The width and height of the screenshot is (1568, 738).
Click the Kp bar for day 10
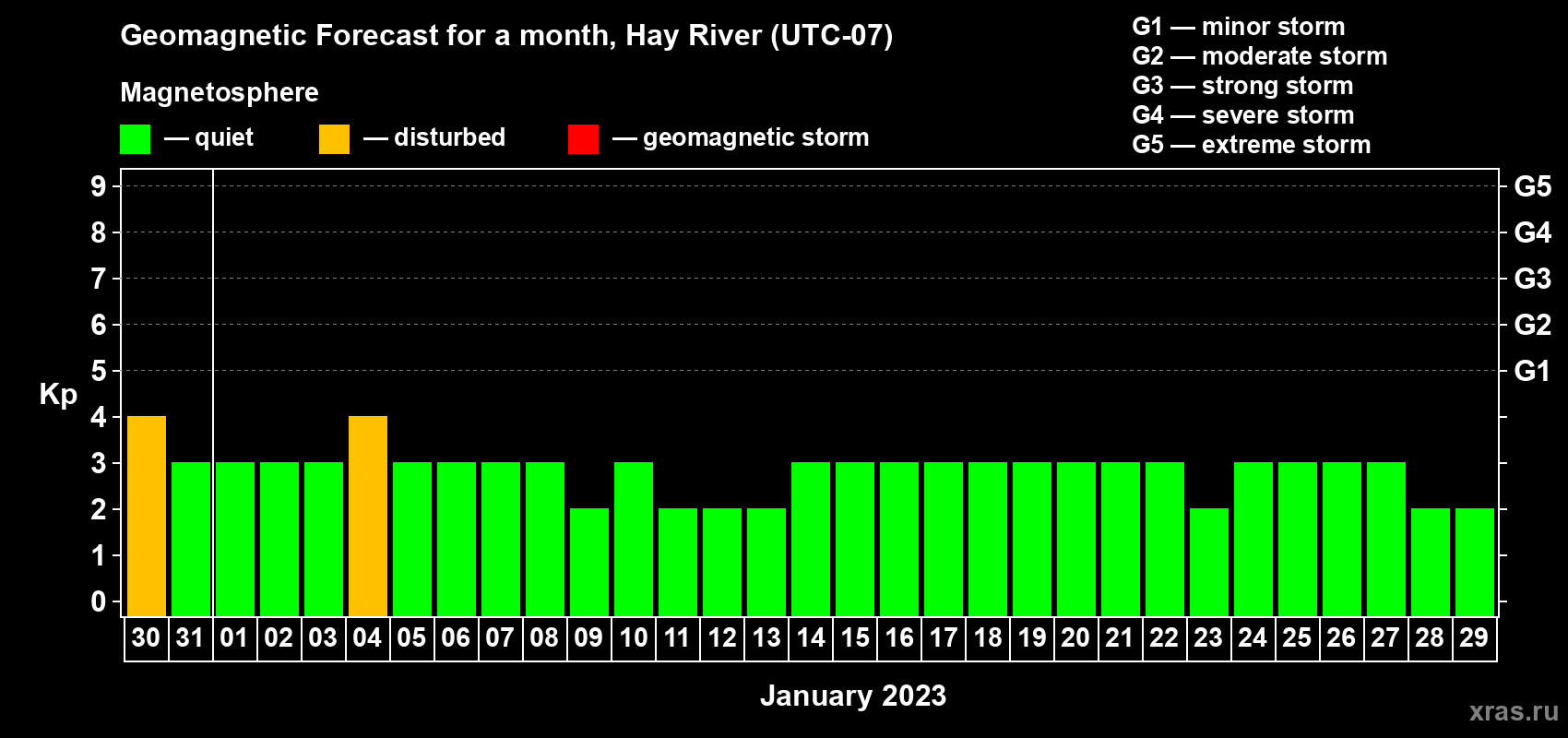coord(634,540)
